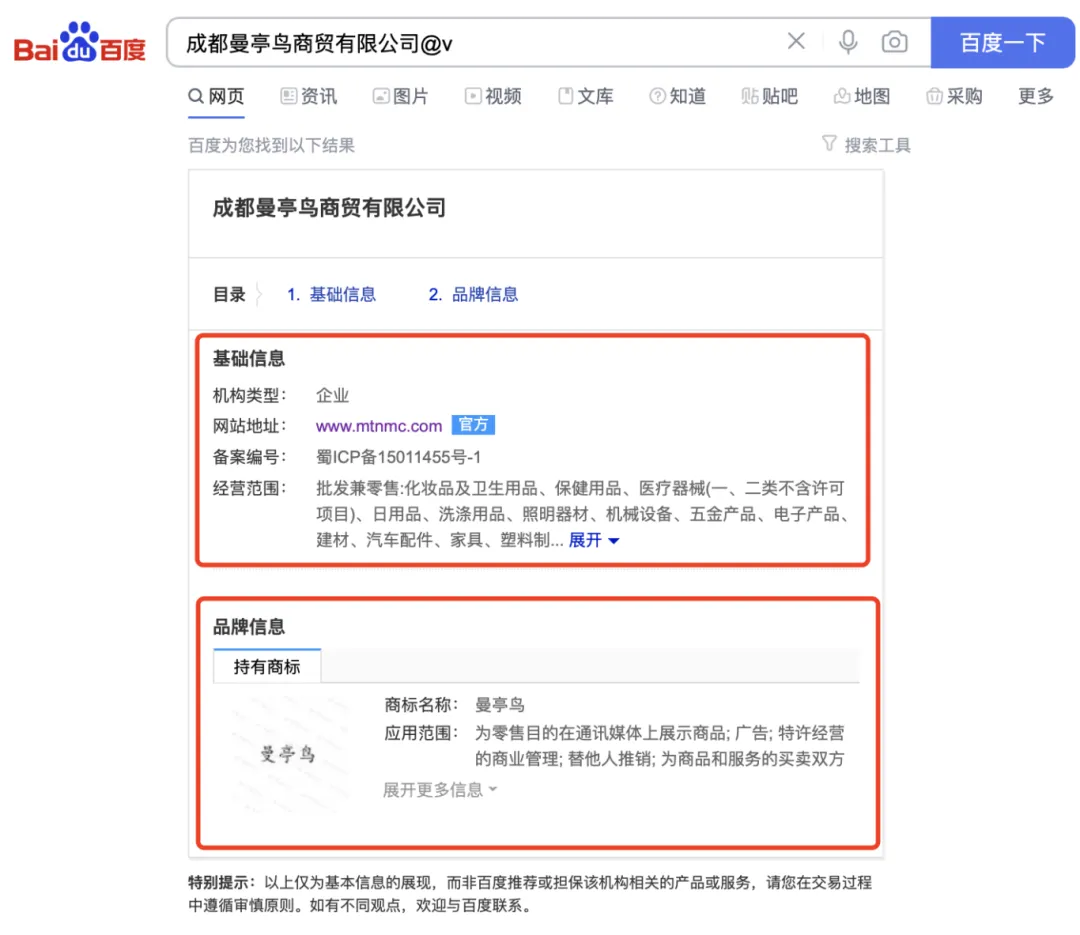The height and width of the screenshot is (935, 1080).
Task: Open the 视频 tab
Action: pyautogui.click(x=493, y=96)
